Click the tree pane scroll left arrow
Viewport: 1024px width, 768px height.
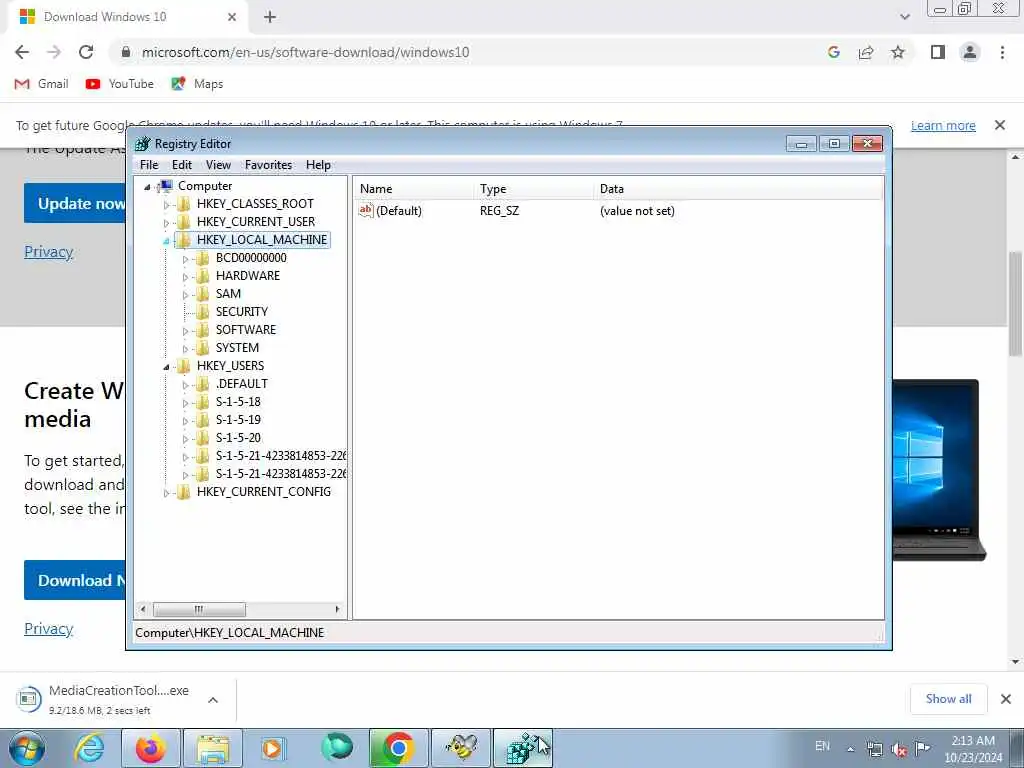(x=143, y=609)
